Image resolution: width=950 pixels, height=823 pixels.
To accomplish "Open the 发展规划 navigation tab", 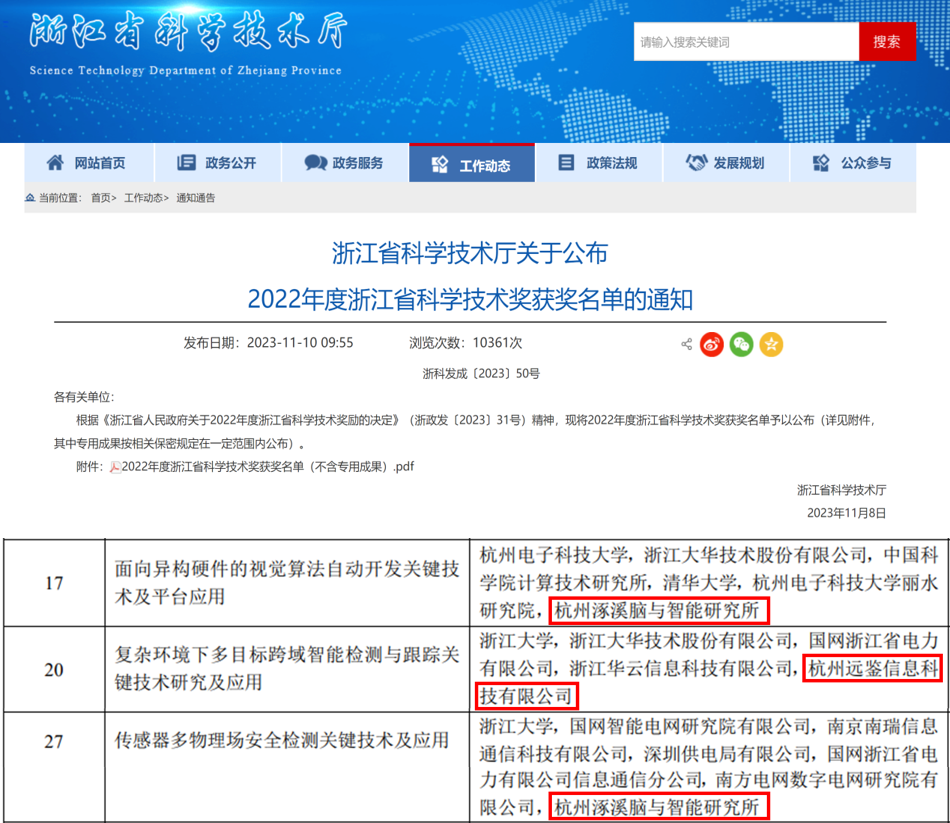I will pos(726,163).
